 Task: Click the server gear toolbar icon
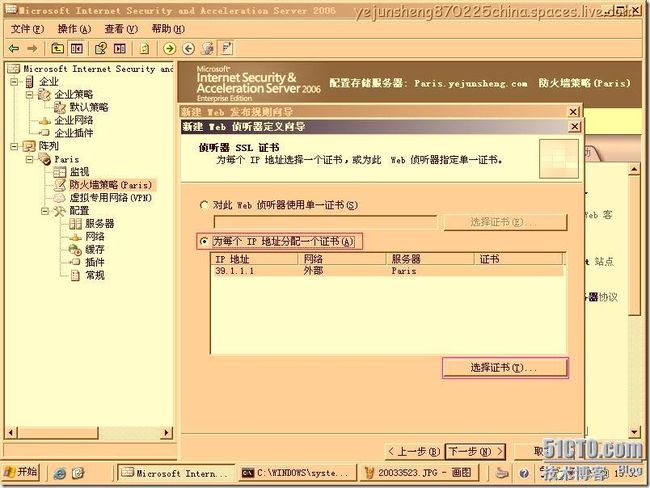(x=207, y=49)
